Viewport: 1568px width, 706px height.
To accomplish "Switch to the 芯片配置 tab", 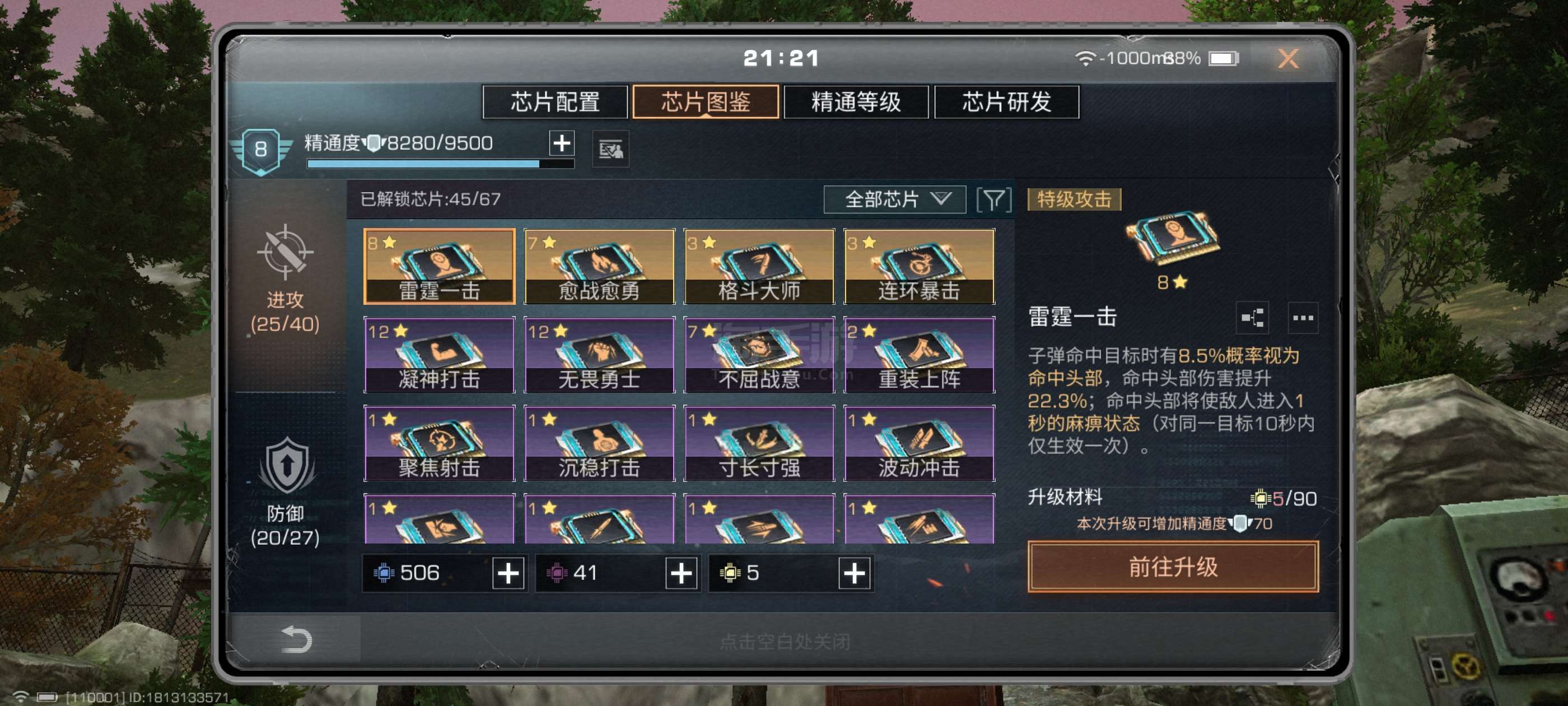I will tap(554, 102).
